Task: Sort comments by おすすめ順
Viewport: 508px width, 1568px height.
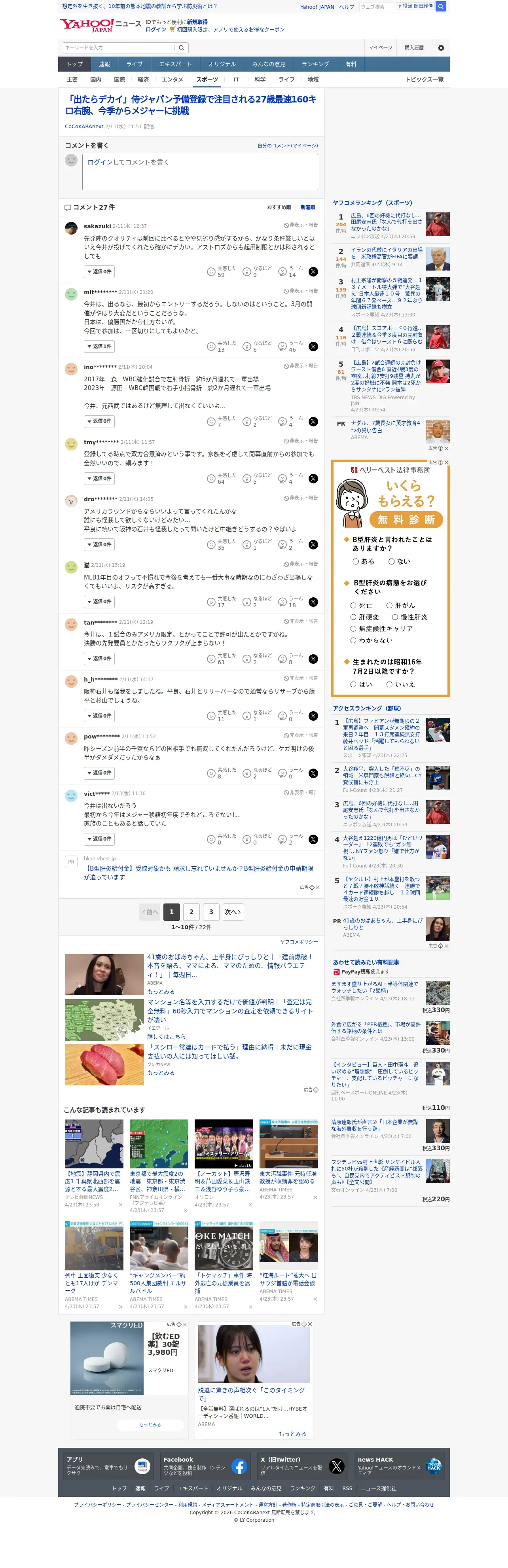Action: click(279, 208)
